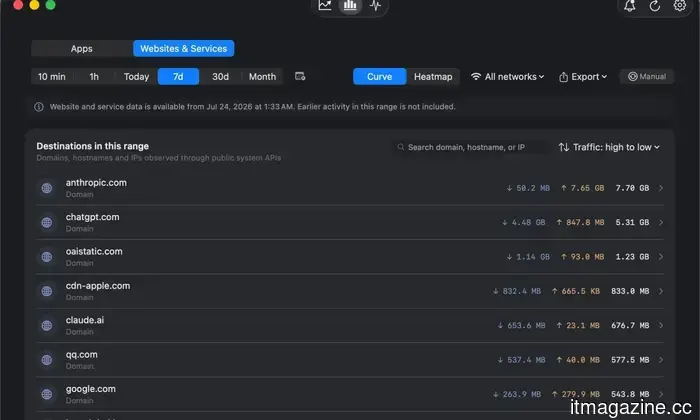The height and width of the screenshot is (420, 700).
Task: Open the line chart overview view
Action: tap(325, 5)
